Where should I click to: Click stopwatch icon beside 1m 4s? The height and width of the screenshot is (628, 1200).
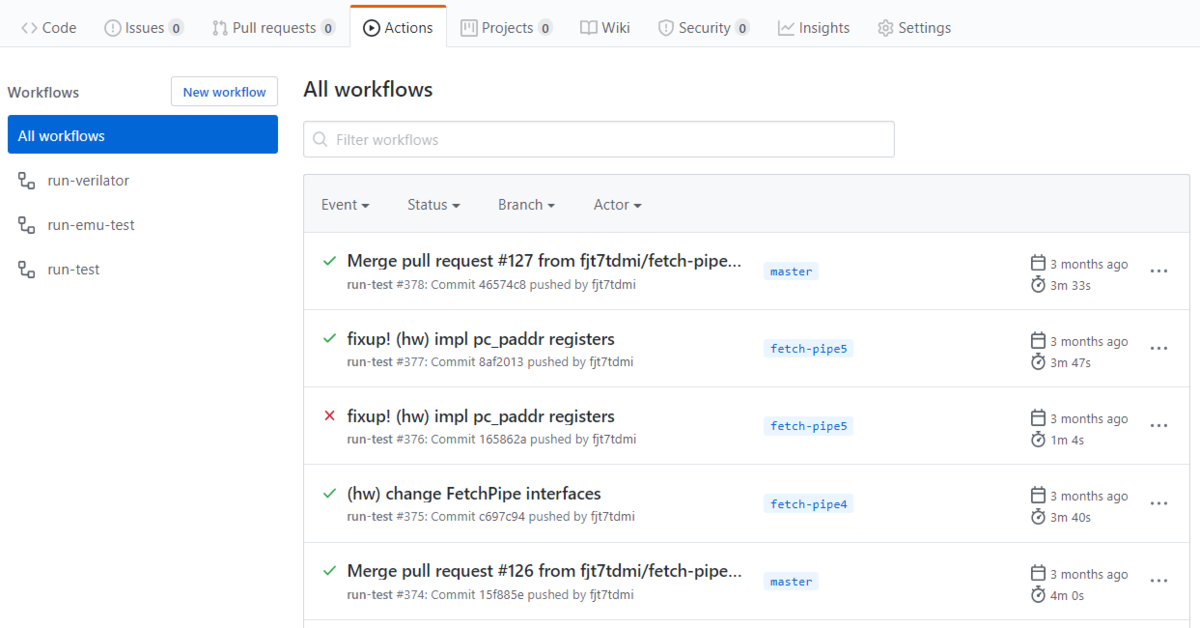[1038, 440]
